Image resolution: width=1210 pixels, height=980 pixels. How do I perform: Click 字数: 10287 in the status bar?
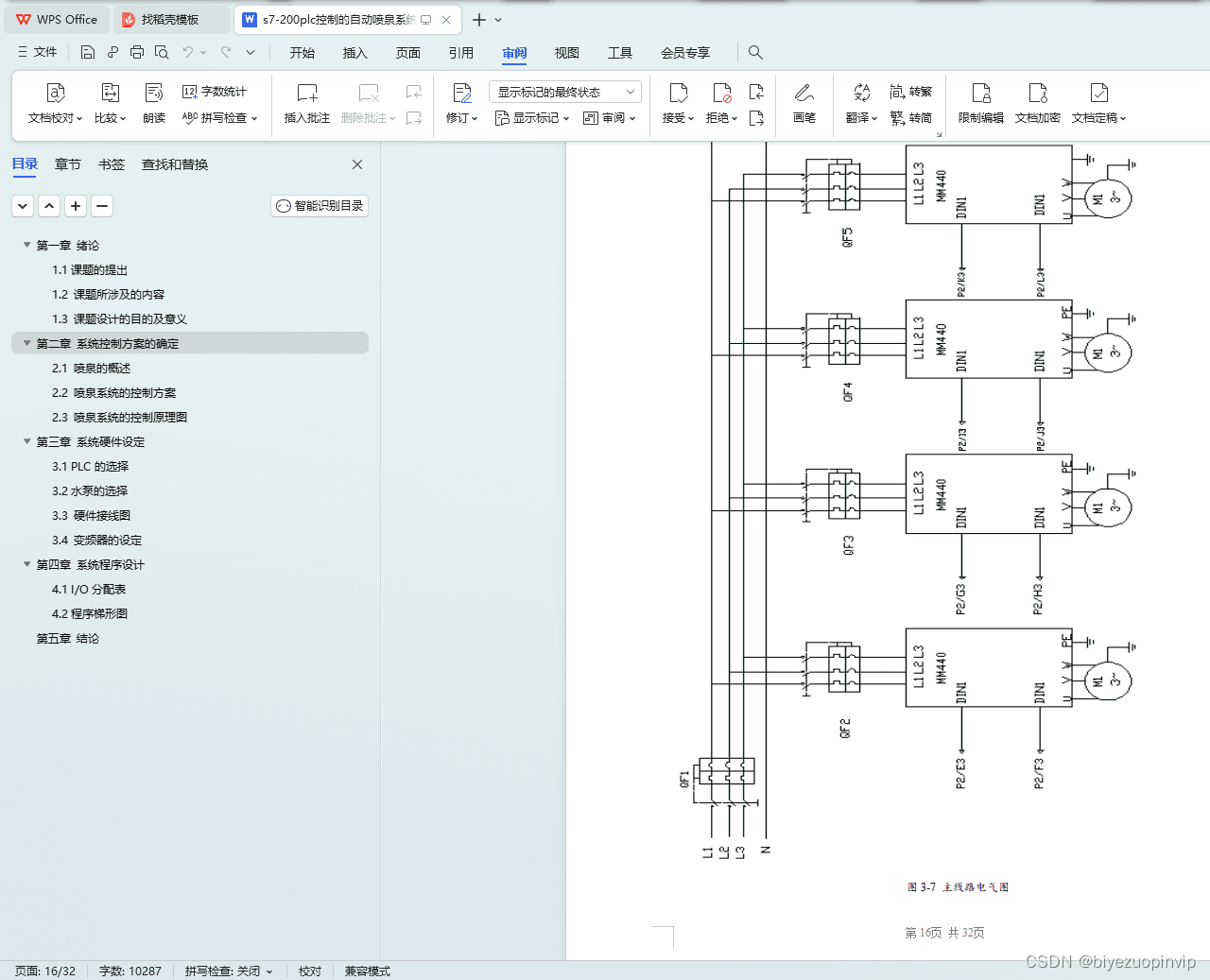pyautogui.click(x=130, y=971)
